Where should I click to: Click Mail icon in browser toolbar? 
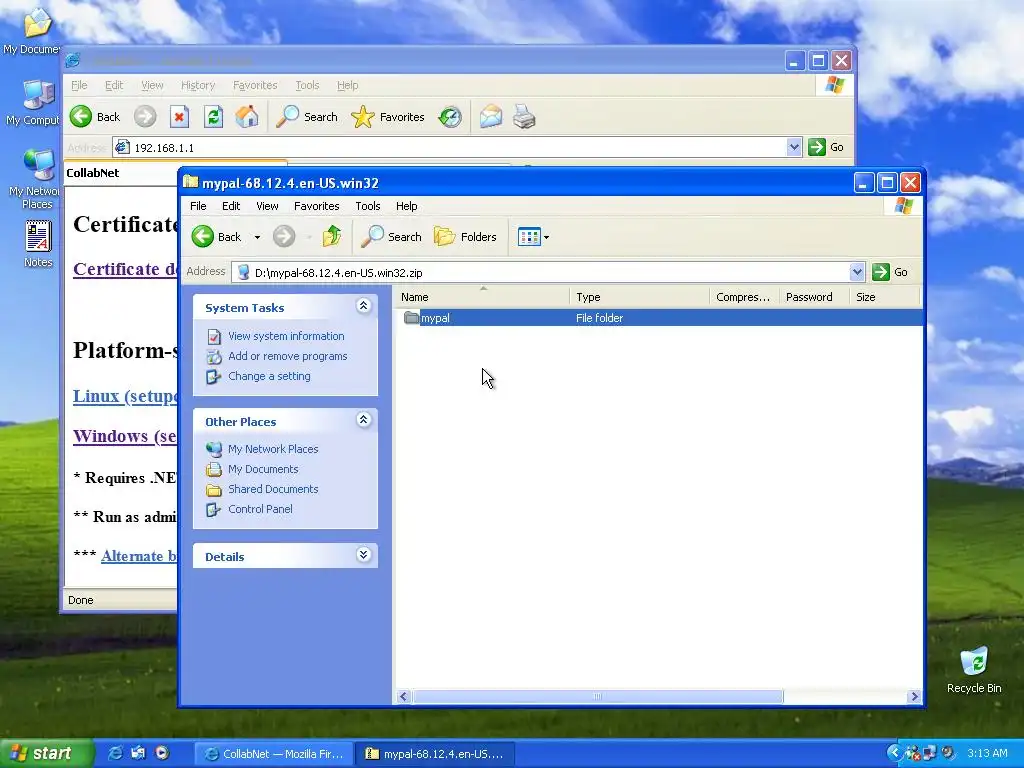(x=490, y=118)
